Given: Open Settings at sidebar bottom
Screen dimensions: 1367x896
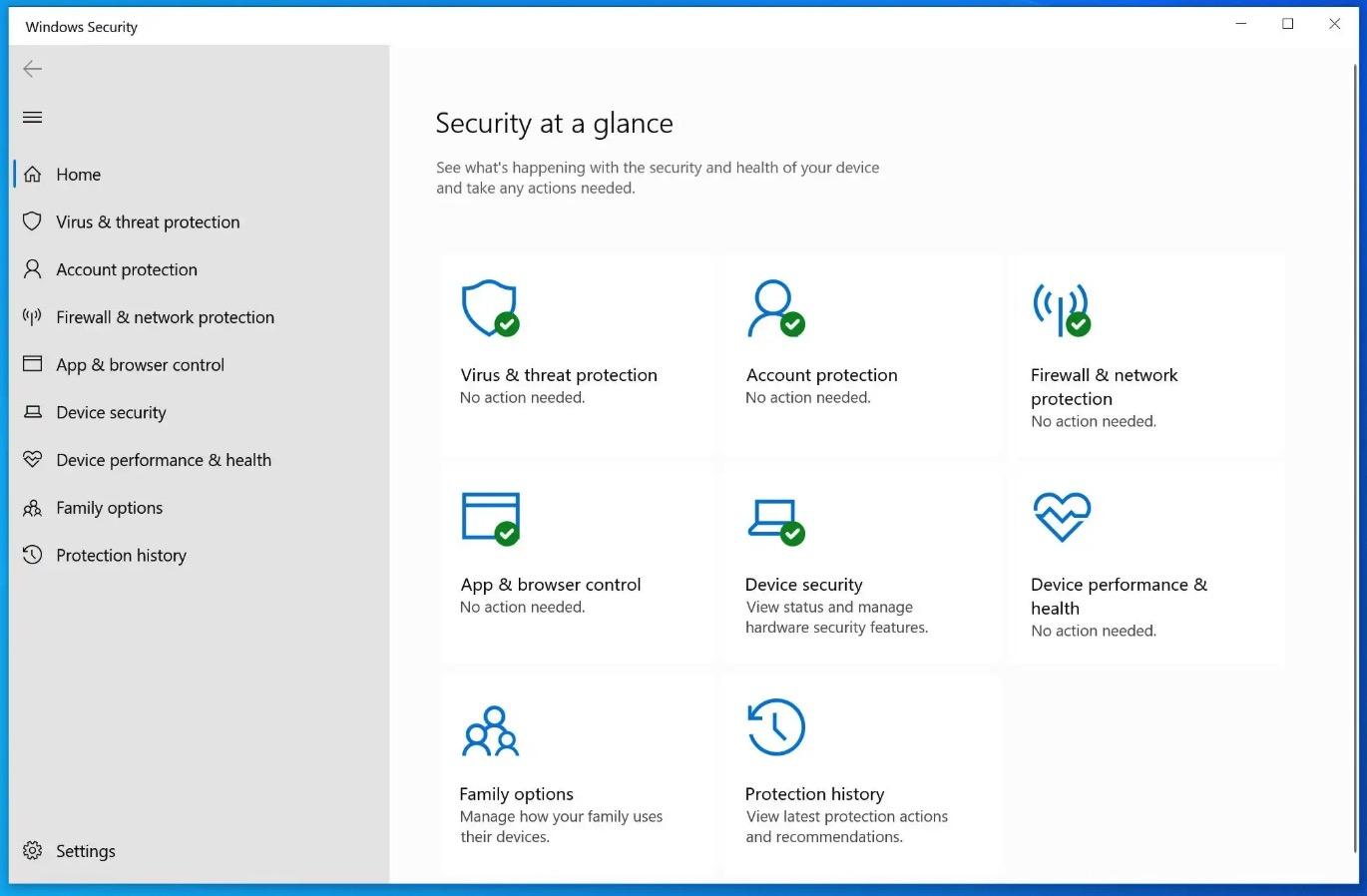Looking at the screenshot, I should coord(86,851).
